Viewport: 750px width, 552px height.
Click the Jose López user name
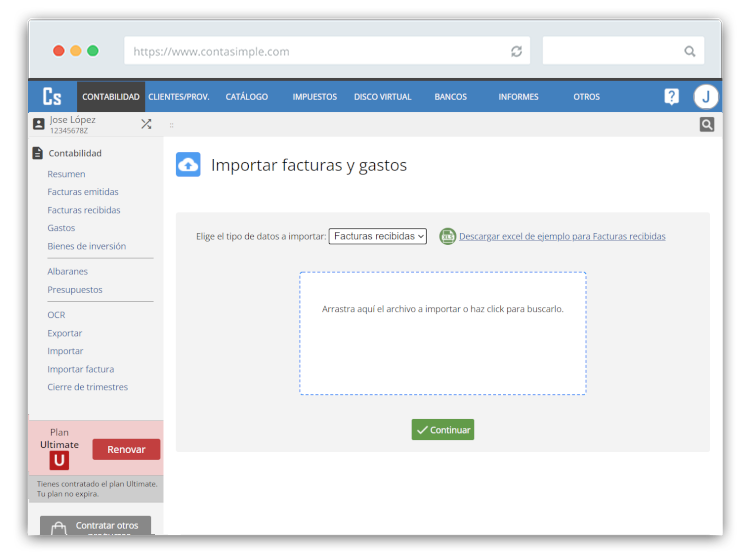click(72, 120)
